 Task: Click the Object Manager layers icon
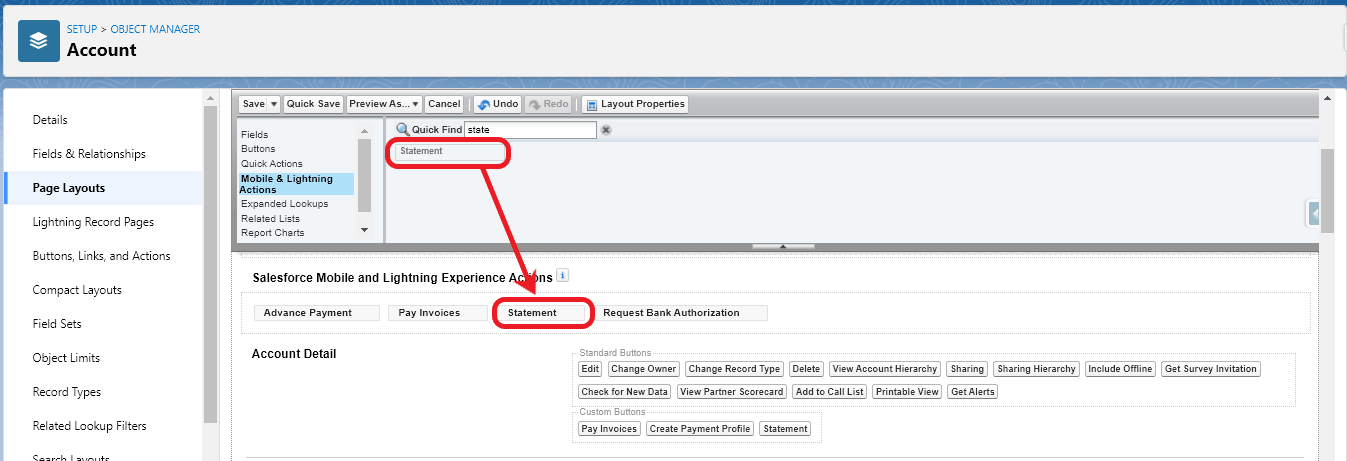coord(39,41)
